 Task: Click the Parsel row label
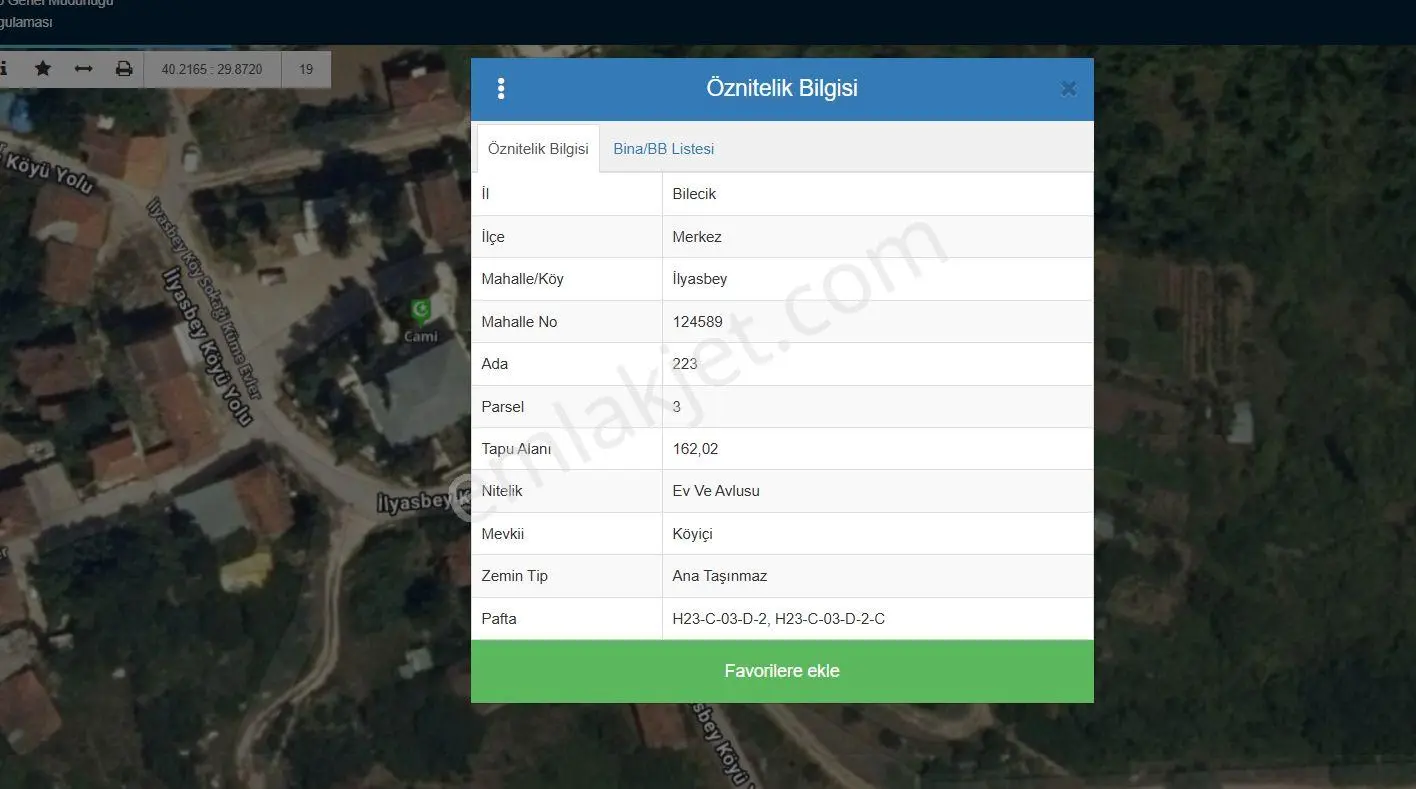tap(503, 407)
